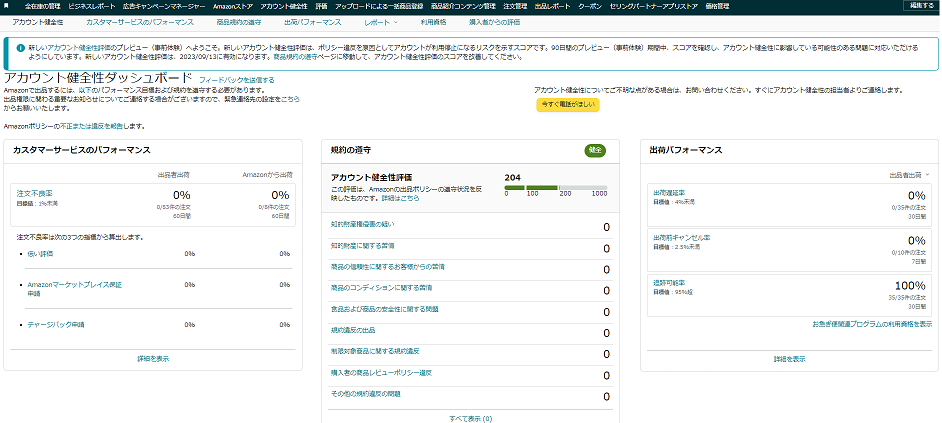The image size is (942, 423).
Task: Open 評価 in the top menu
Action: pyautogui.click(x=321, y=6)
